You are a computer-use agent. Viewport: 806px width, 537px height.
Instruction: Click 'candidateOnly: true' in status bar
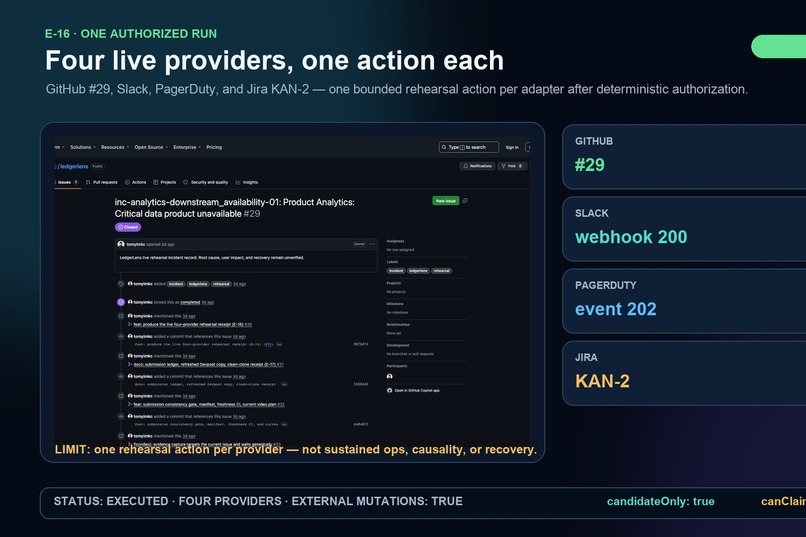click(661, 502)
